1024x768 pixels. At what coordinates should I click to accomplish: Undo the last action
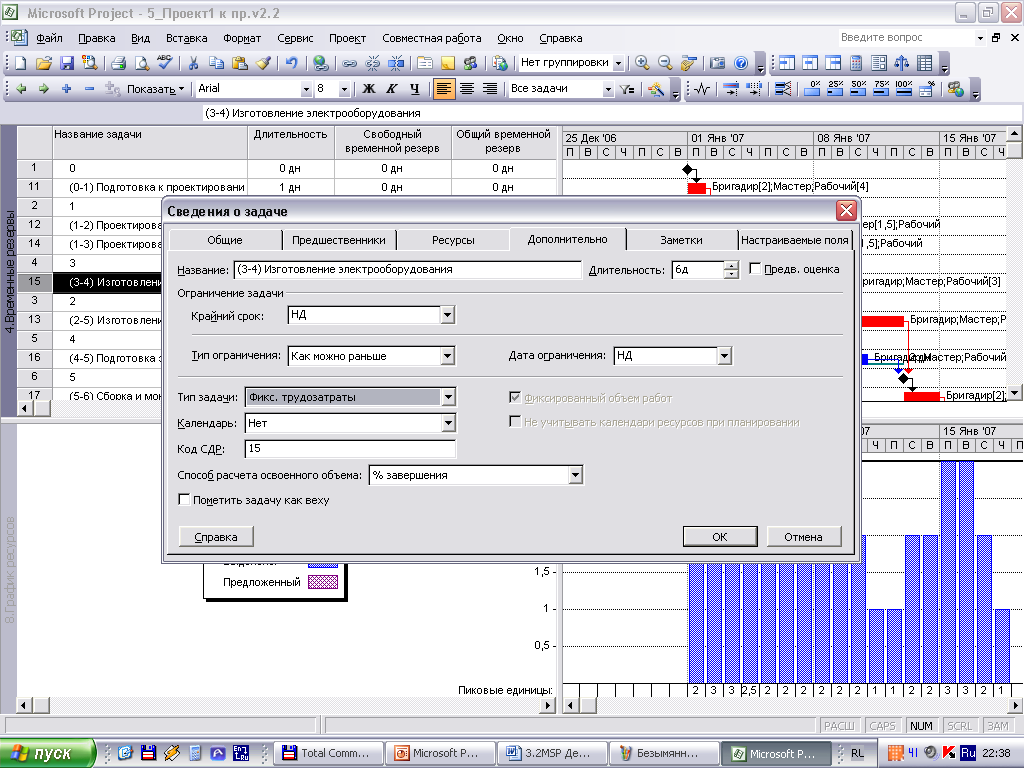pos(291,63)
